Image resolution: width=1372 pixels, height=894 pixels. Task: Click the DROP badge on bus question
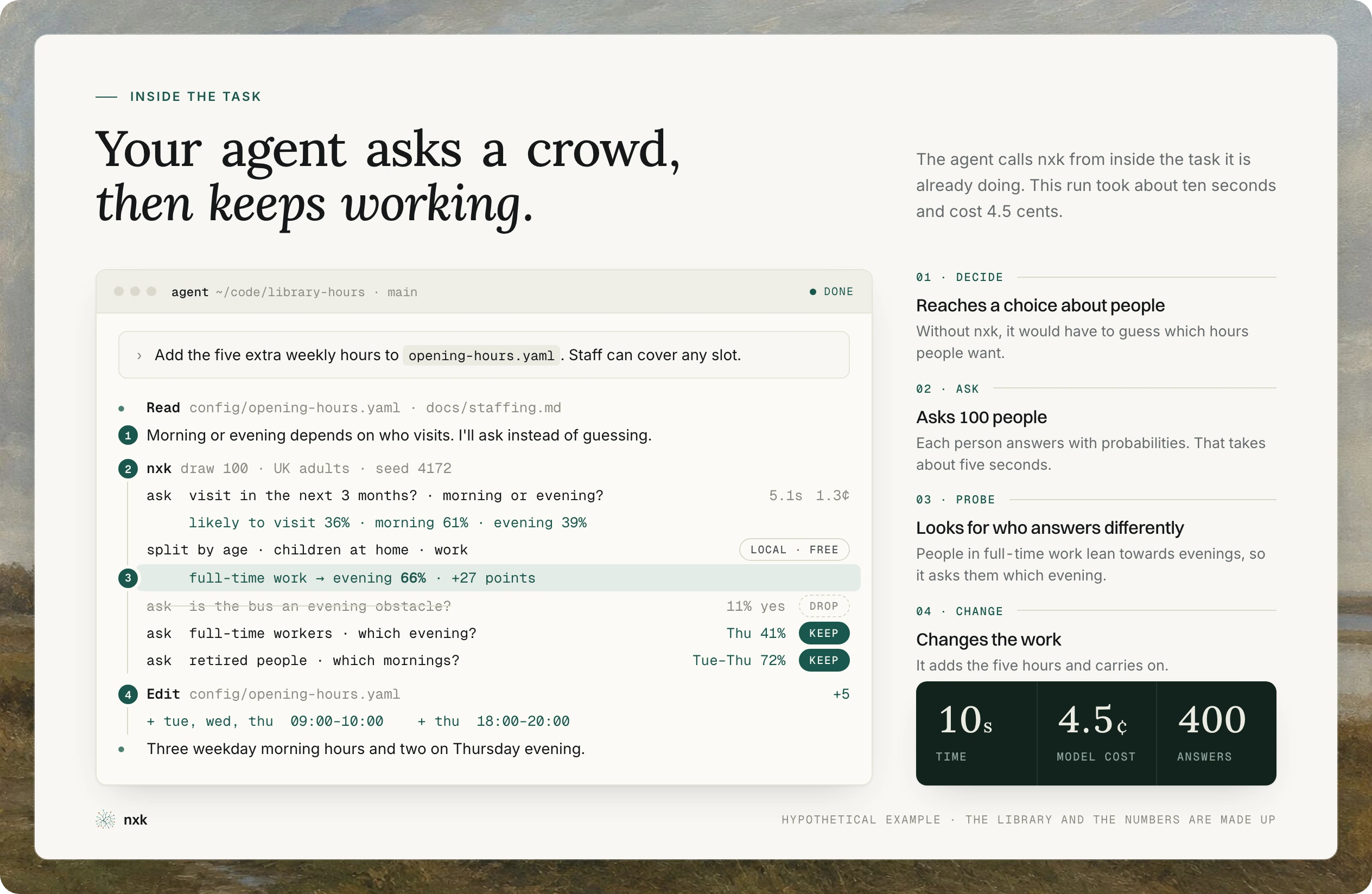tap(824, 606)
